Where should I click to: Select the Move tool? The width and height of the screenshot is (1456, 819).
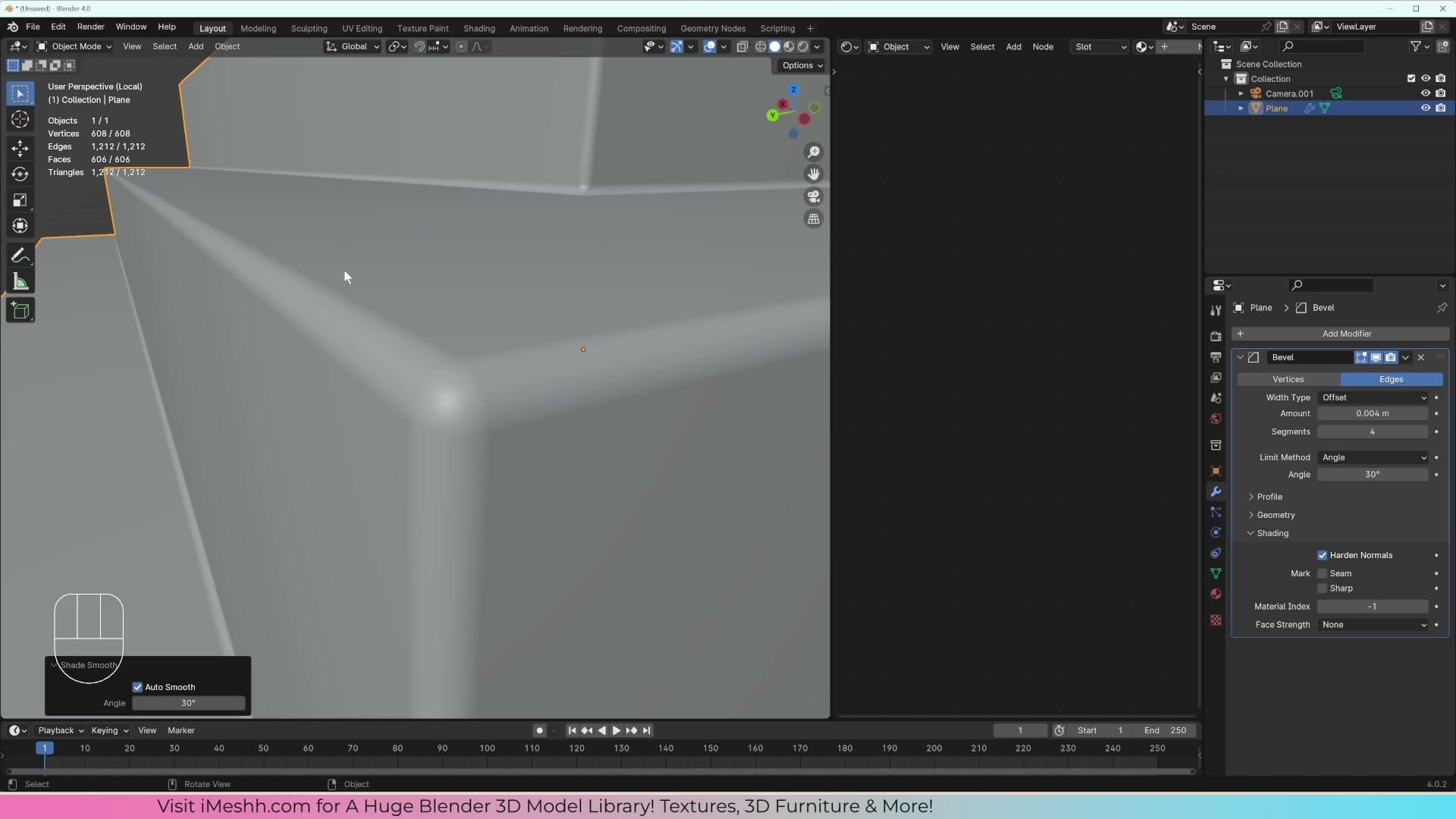(x=20, y=148)
